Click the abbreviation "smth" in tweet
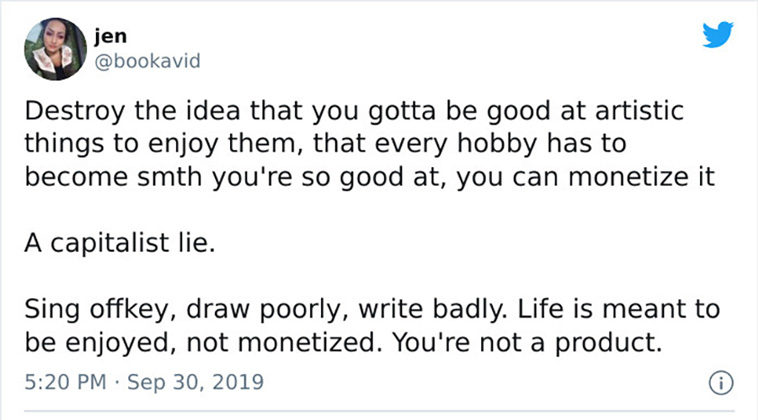This screenshot has width=758, height=420. point(169,176)
